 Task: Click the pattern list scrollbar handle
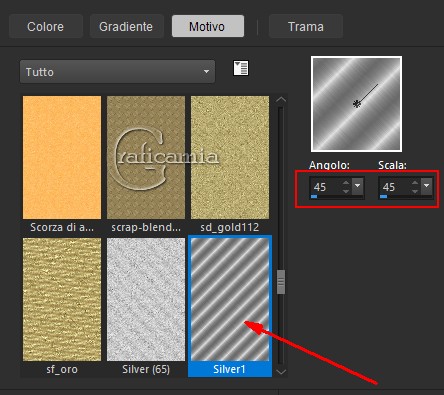(x=281, y=282)
